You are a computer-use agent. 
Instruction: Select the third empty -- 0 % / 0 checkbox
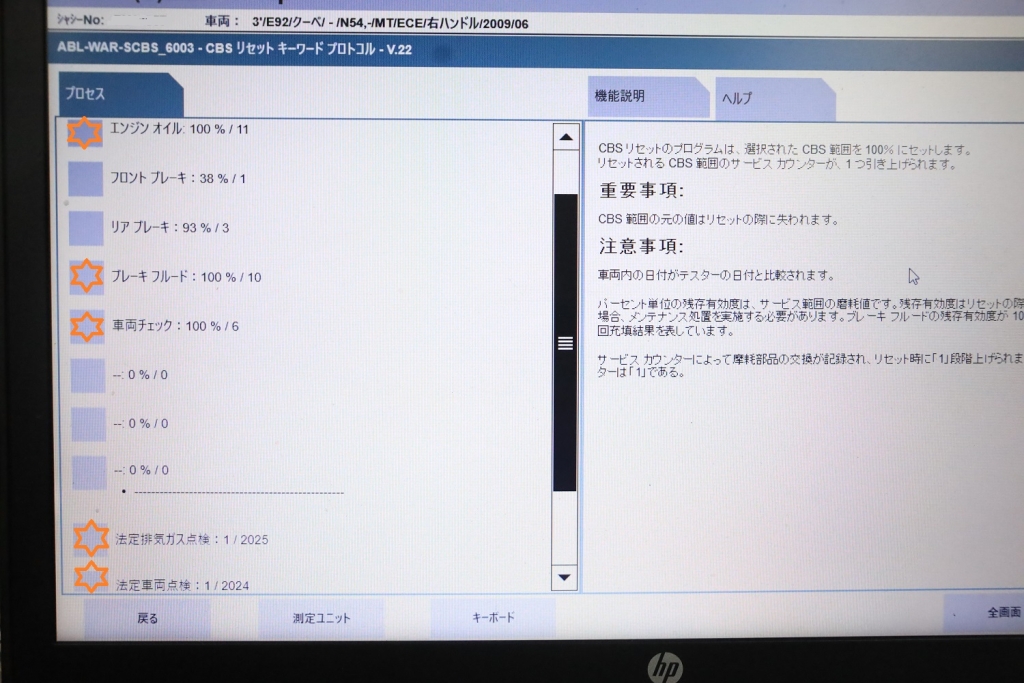click(x=89, y=472)
